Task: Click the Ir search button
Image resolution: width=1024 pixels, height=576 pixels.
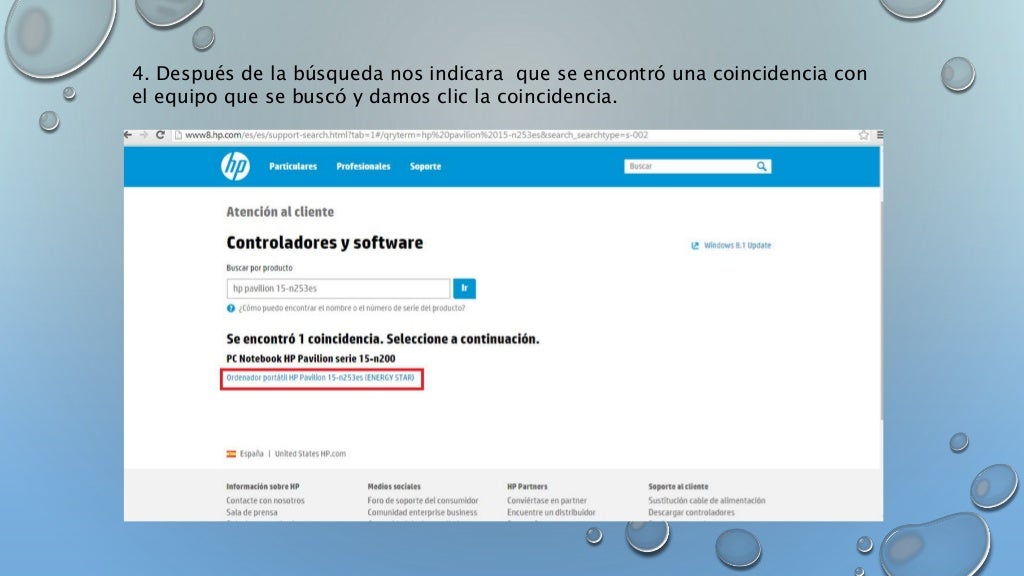Action: 464,288
